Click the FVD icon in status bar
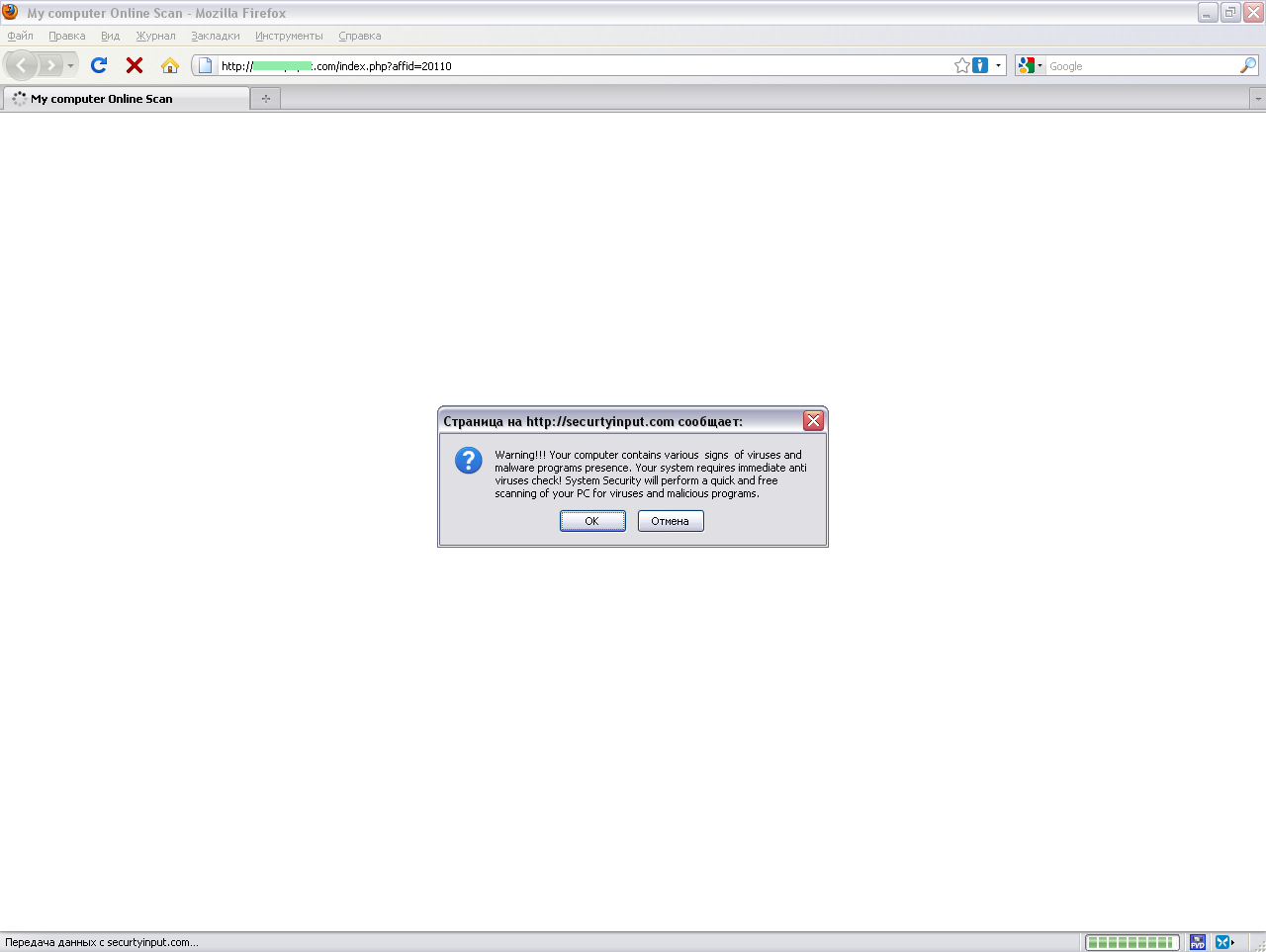The image size is (1266, 952). tap(1198, 942)
